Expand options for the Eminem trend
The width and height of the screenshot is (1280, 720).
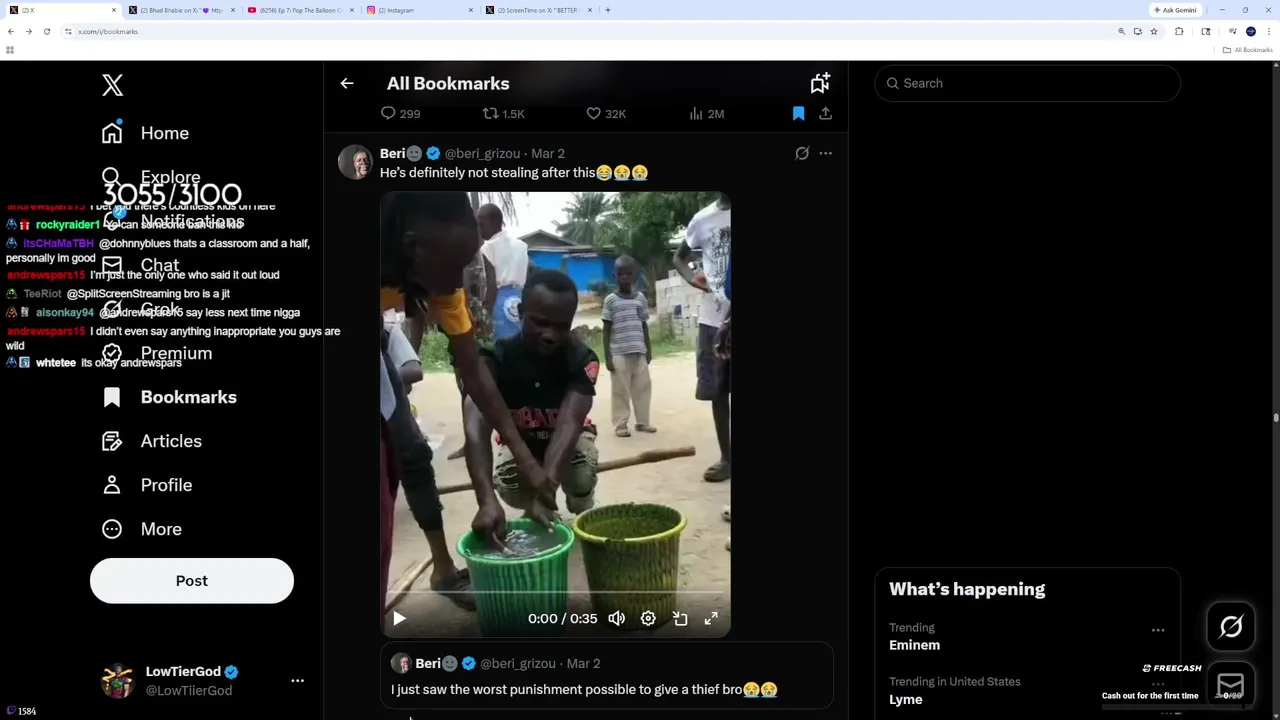pos(1158,630)
